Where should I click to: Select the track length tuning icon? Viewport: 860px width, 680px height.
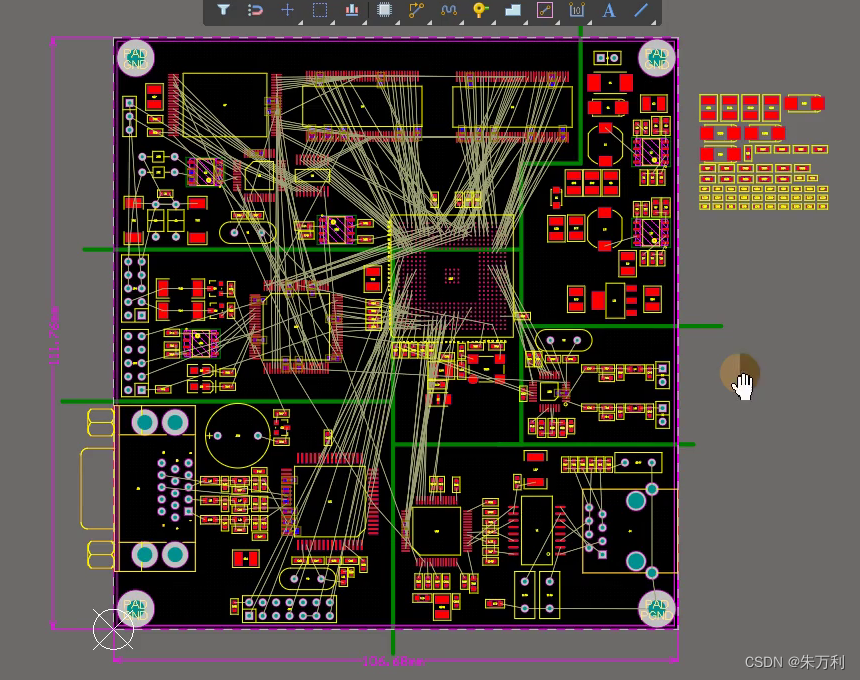pyautogui.click(x=448, y=10)
